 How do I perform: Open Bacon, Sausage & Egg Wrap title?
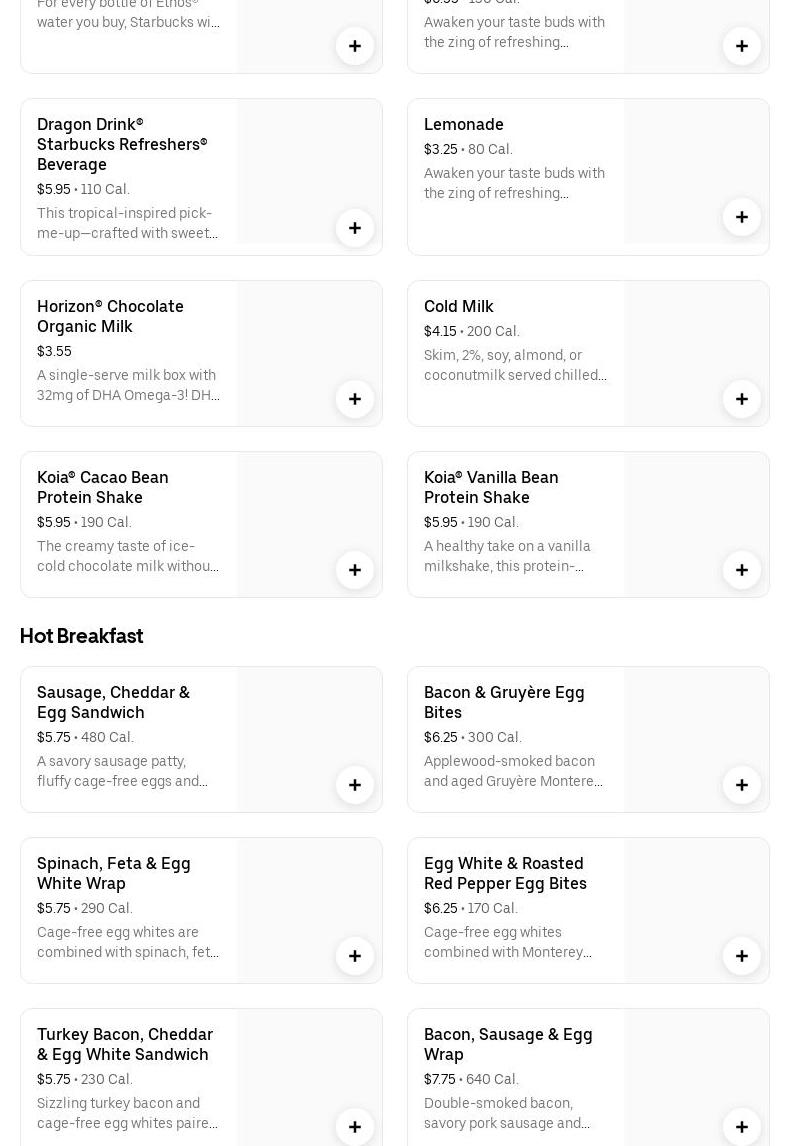coord(508,1044)
